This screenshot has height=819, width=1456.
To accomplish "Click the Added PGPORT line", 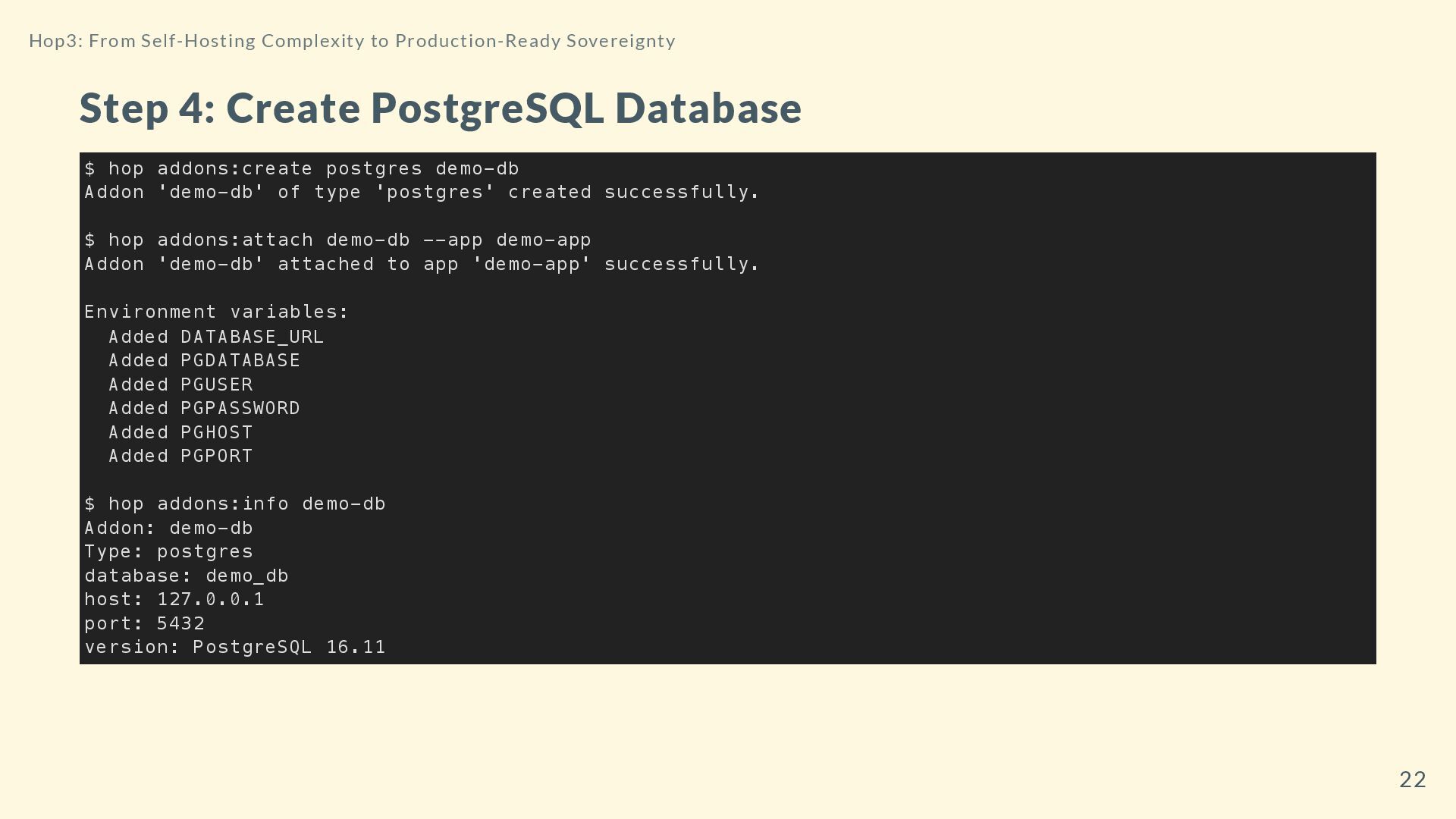I will pos(180,457).
